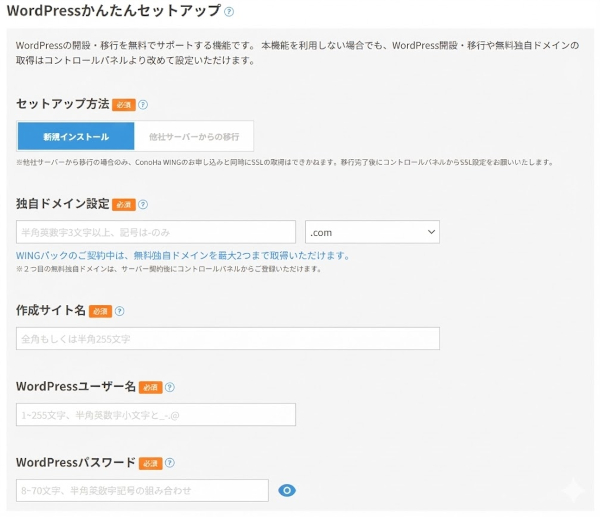Click help icon beside WordPressユーザー名

[x=169, y=387]
